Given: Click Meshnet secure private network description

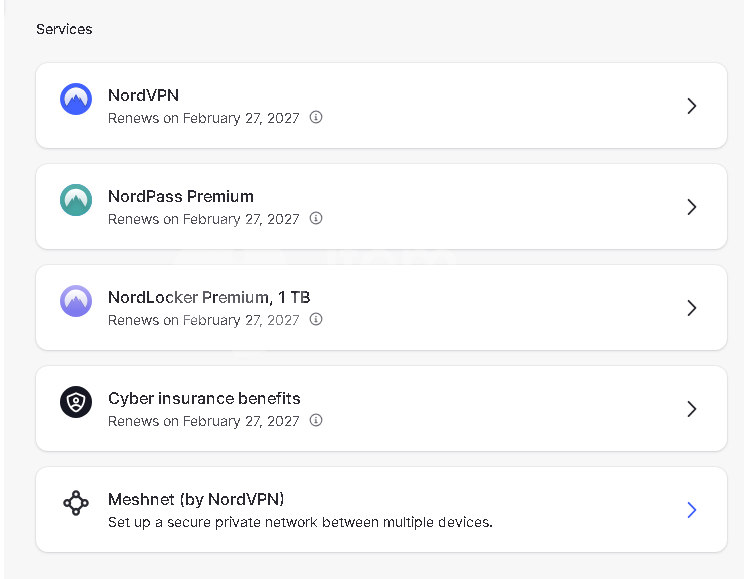Looking at the screenshot, I should coord(300,523).
